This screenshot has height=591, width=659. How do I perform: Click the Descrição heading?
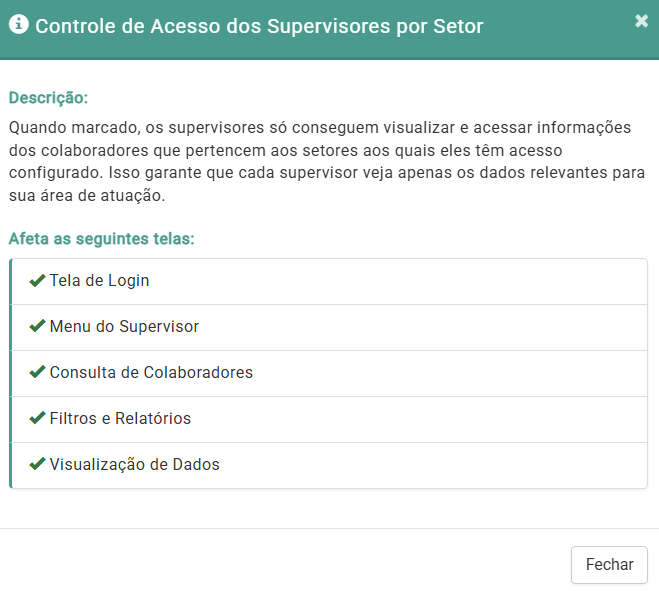tap(48, 98)
